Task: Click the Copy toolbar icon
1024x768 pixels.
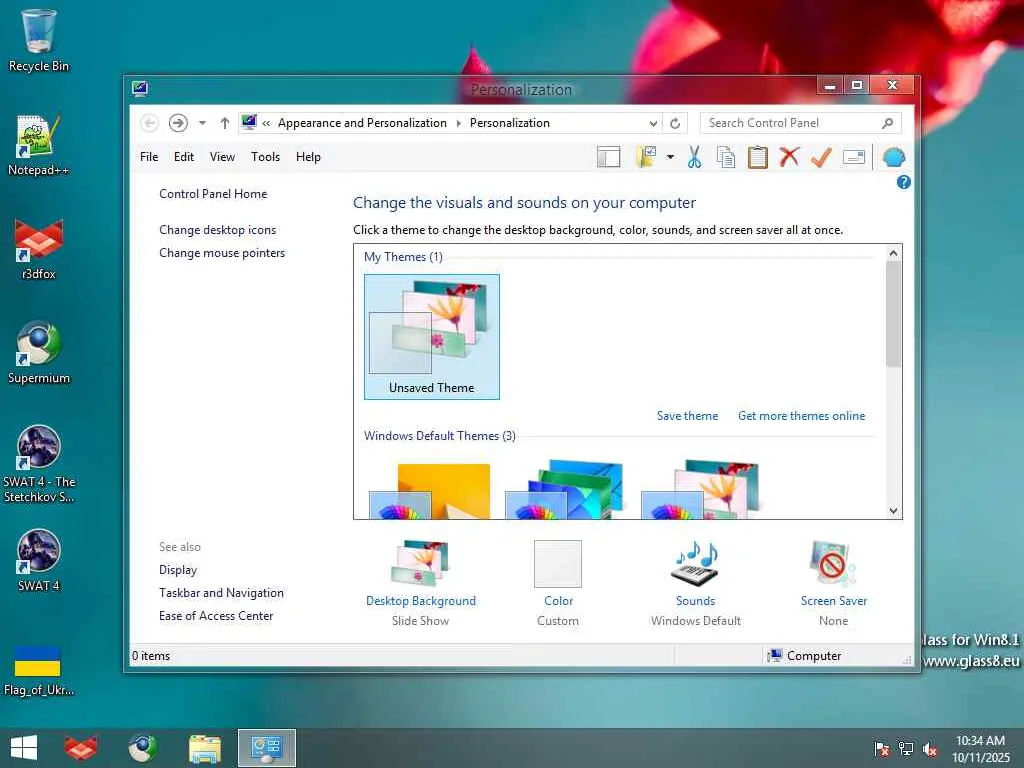Action: [x=726, y=157]
